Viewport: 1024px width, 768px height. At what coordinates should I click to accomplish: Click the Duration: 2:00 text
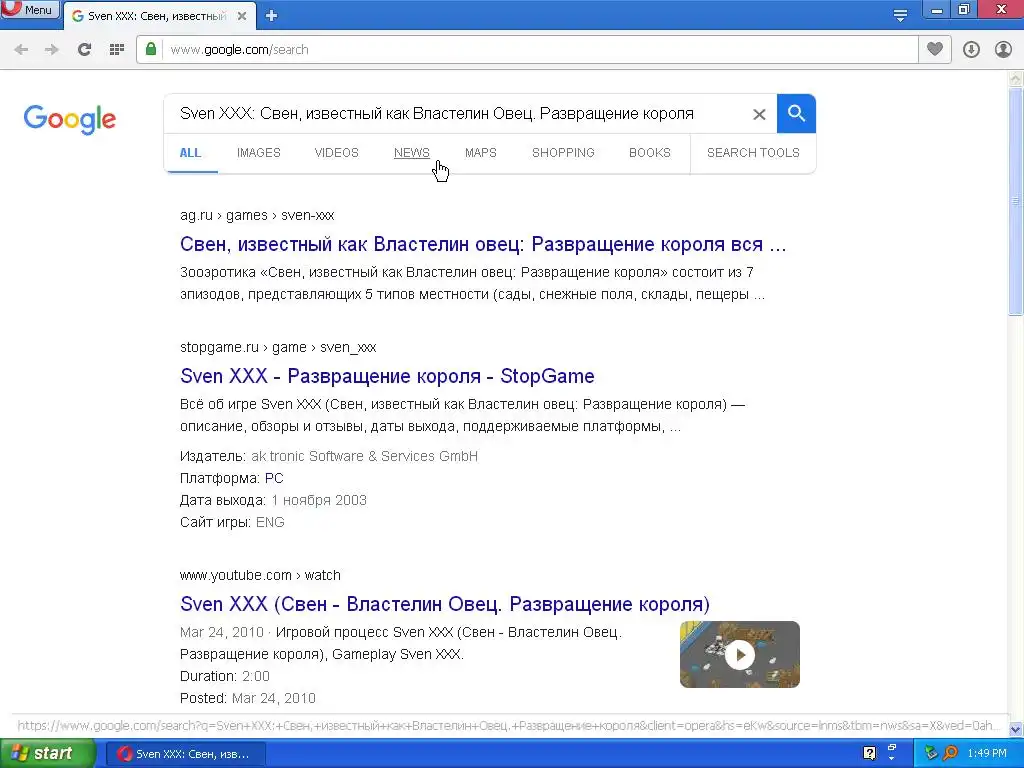coord(225,677)
